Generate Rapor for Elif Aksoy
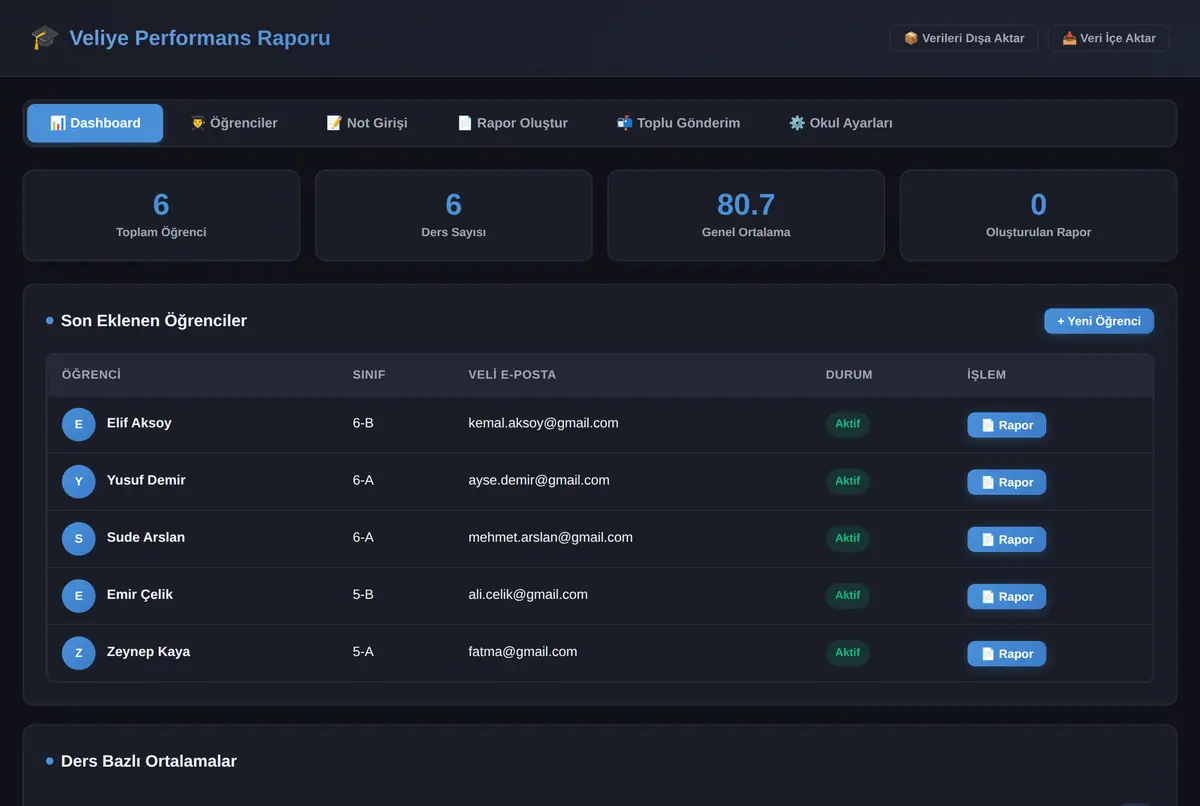This screenshot has height=806, width=1200. [x=1007, y=425]
